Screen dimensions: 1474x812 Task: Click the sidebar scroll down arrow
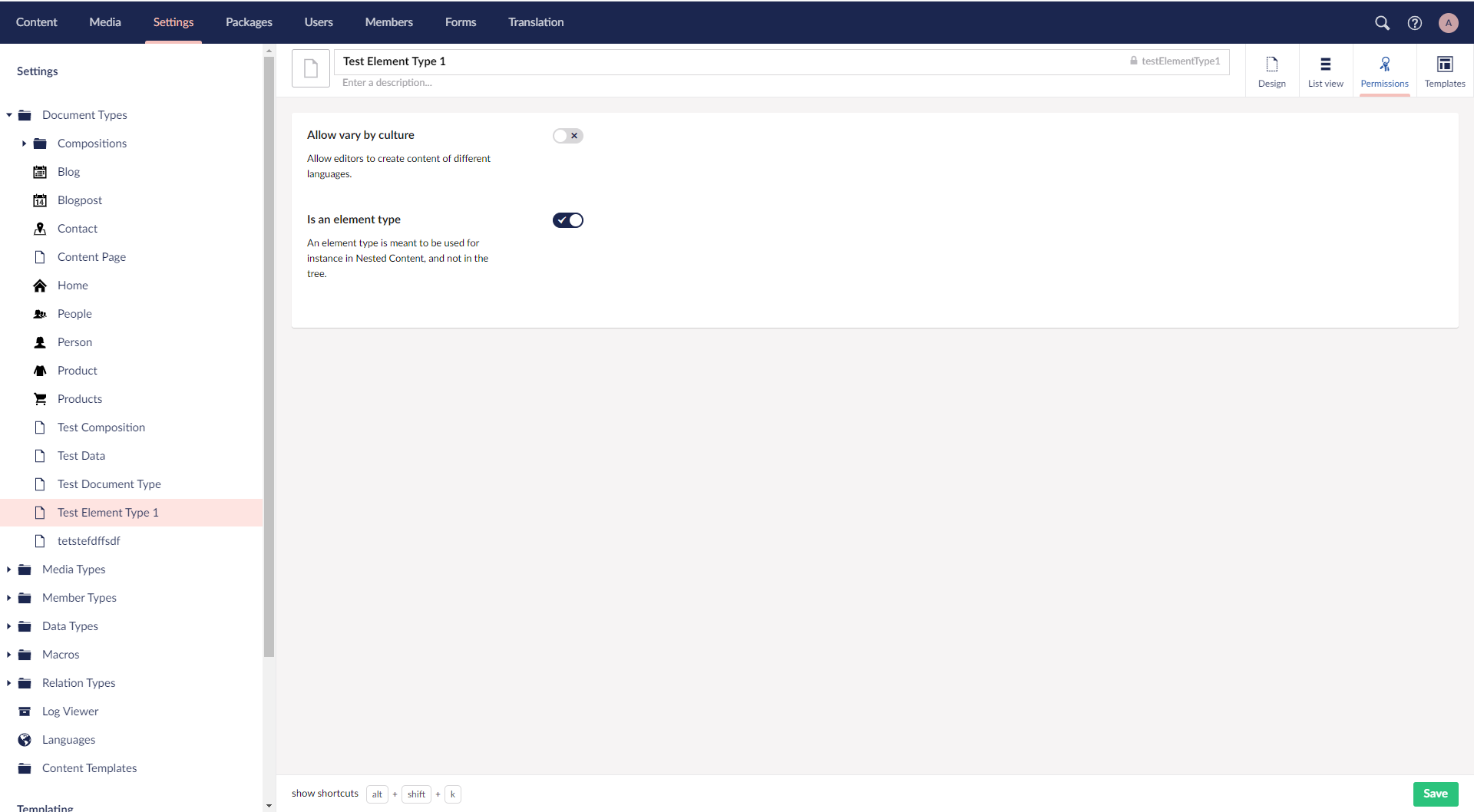[269, 806]
